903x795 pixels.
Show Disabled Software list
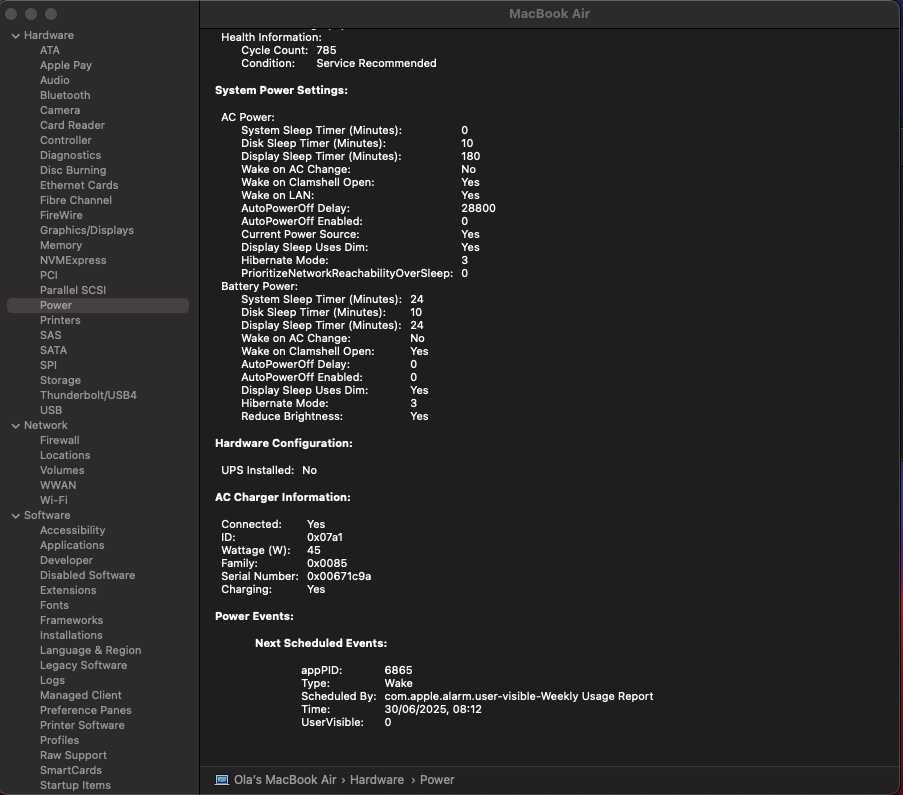(88, 575)
